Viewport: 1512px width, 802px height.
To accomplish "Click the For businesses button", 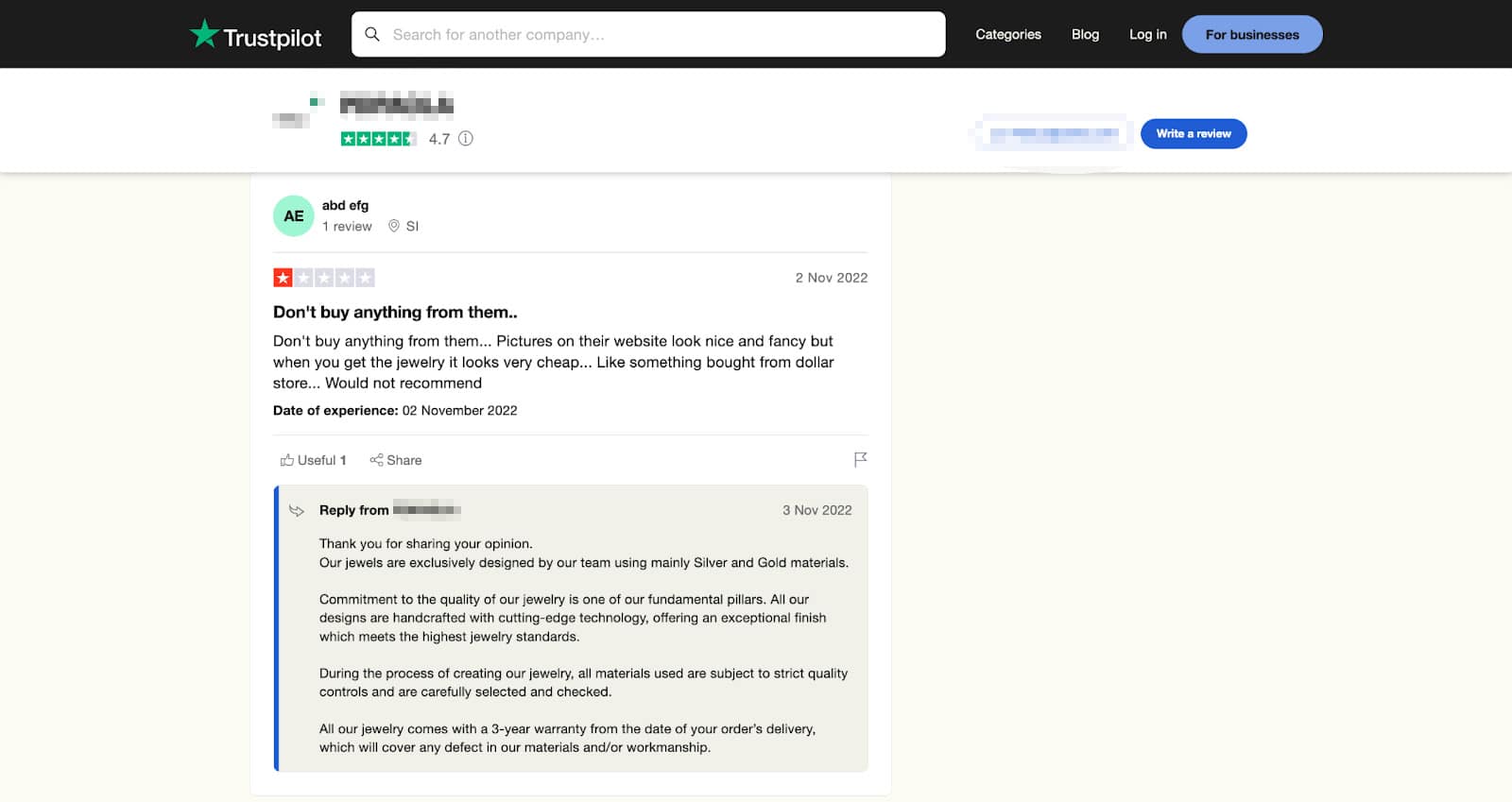I will tap(1252, 34).
